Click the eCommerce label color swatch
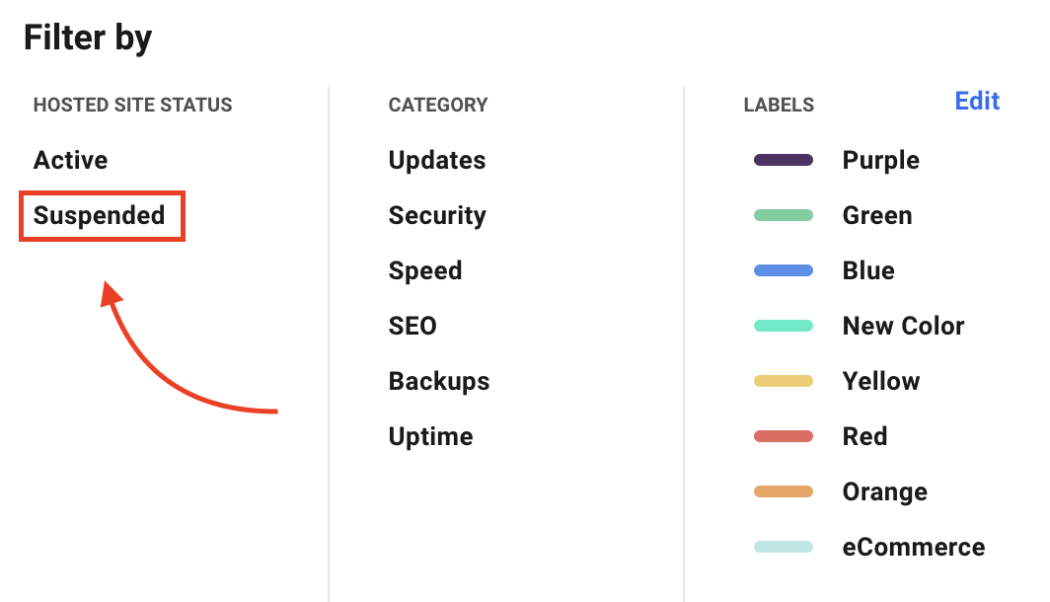1050x602 pixels. pyautogui.click(x=783, y=547)
